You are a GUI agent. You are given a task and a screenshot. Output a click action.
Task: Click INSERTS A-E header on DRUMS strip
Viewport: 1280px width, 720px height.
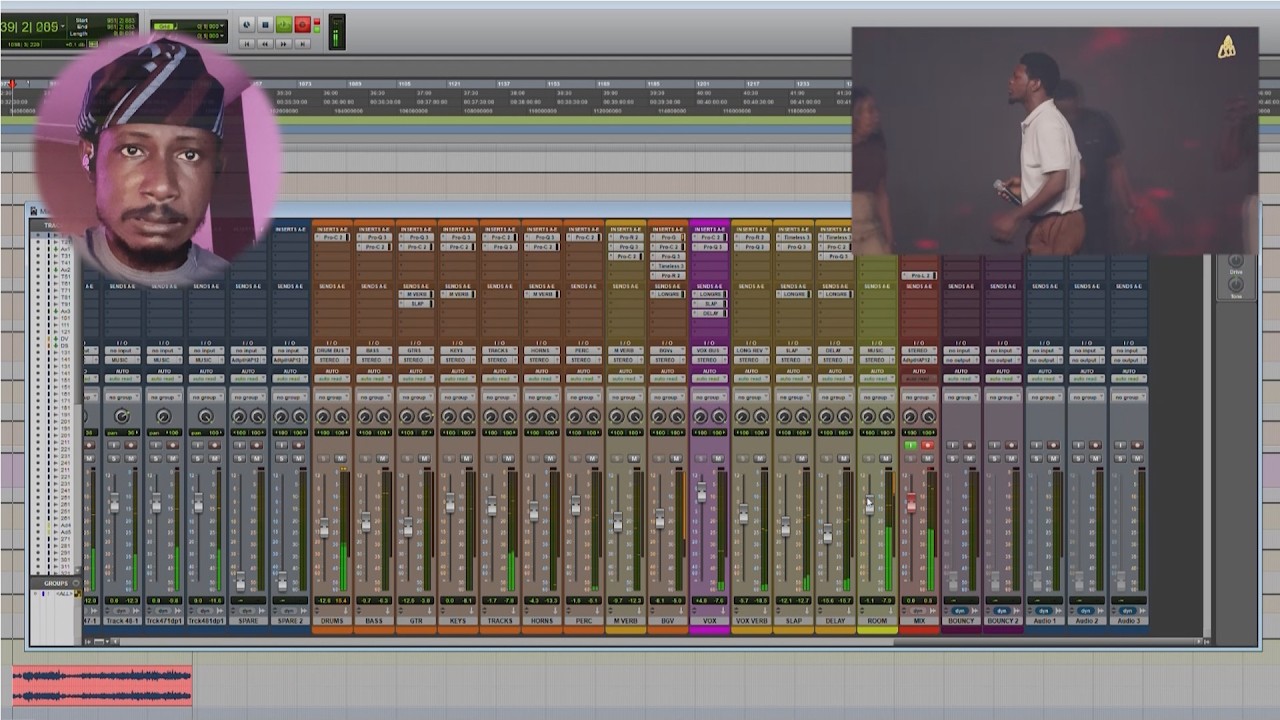331,229
